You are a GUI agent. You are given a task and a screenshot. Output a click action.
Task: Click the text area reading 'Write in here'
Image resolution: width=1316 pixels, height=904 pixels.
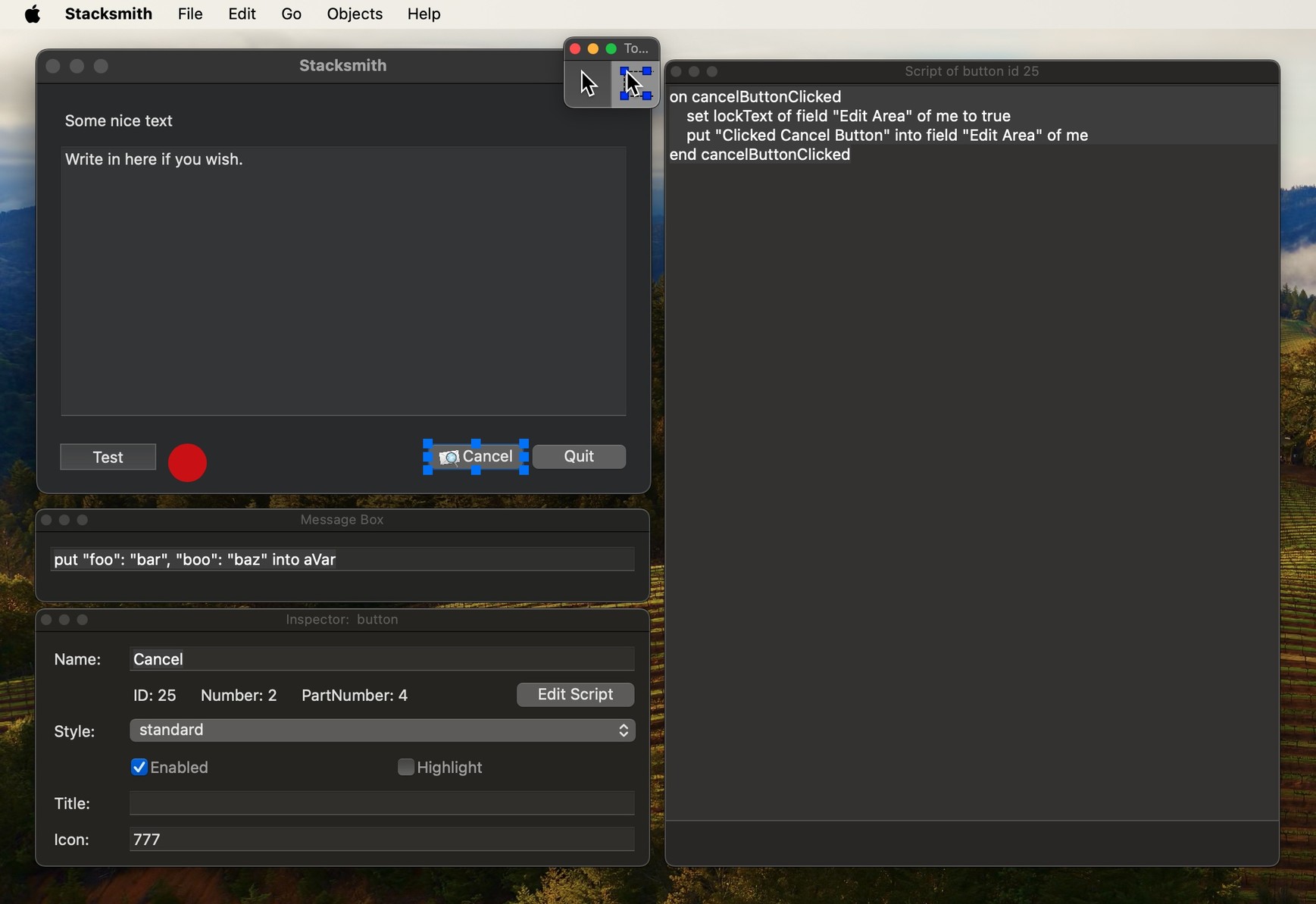click(344, 281)
